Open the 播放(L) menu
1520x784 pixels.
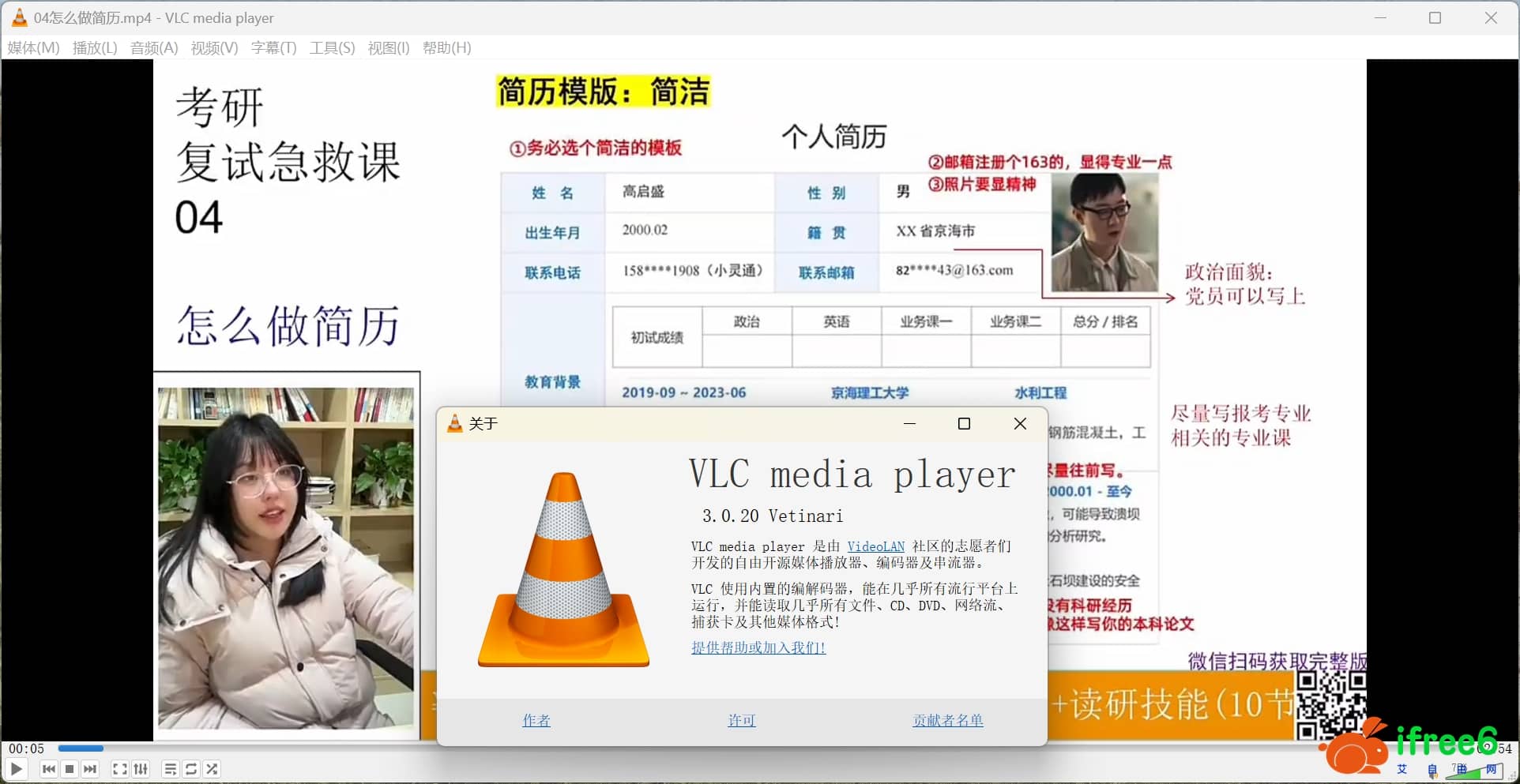pos(95,48)
